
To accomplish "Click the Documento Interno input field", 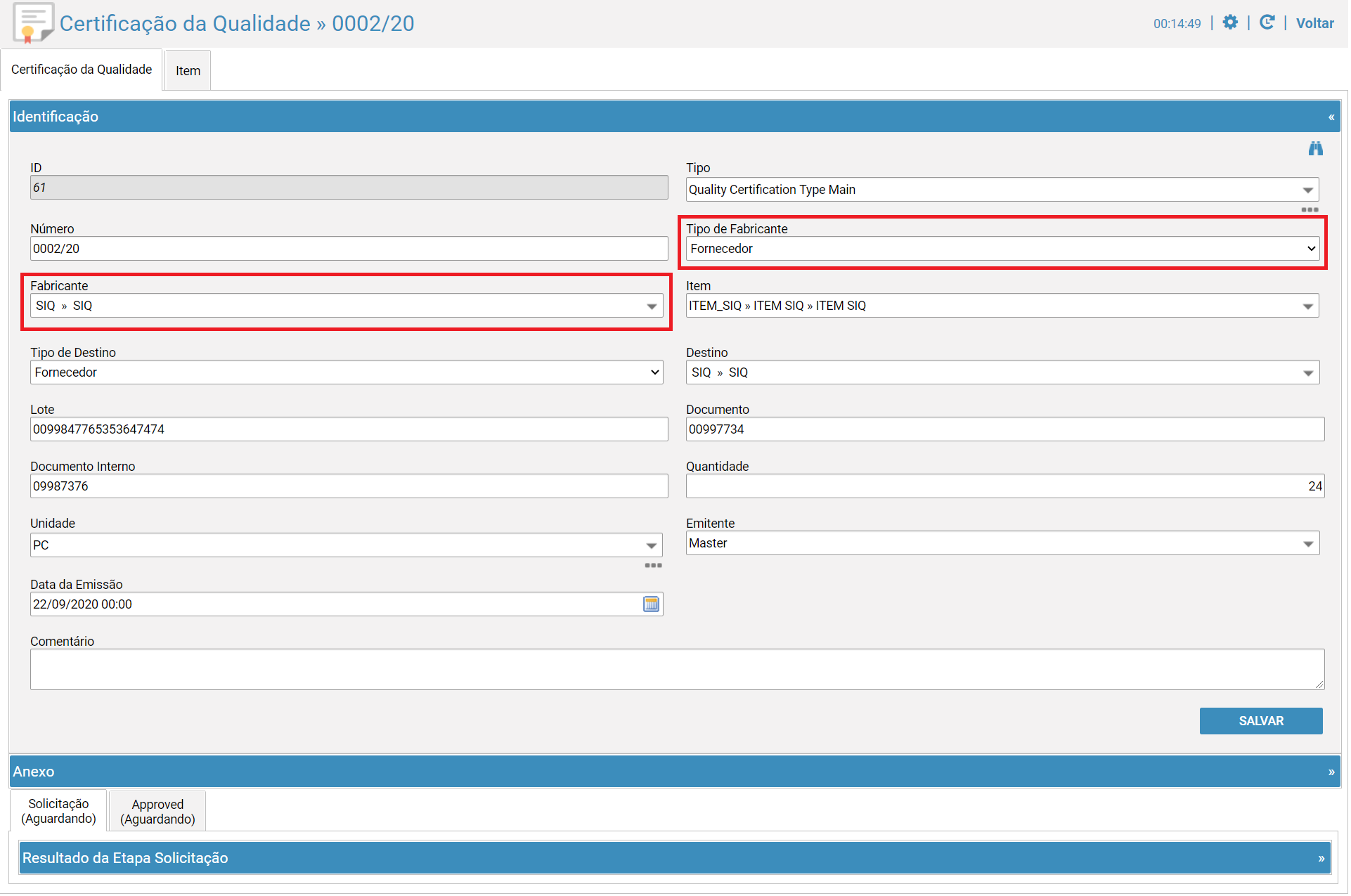I will tap(349, 486).
